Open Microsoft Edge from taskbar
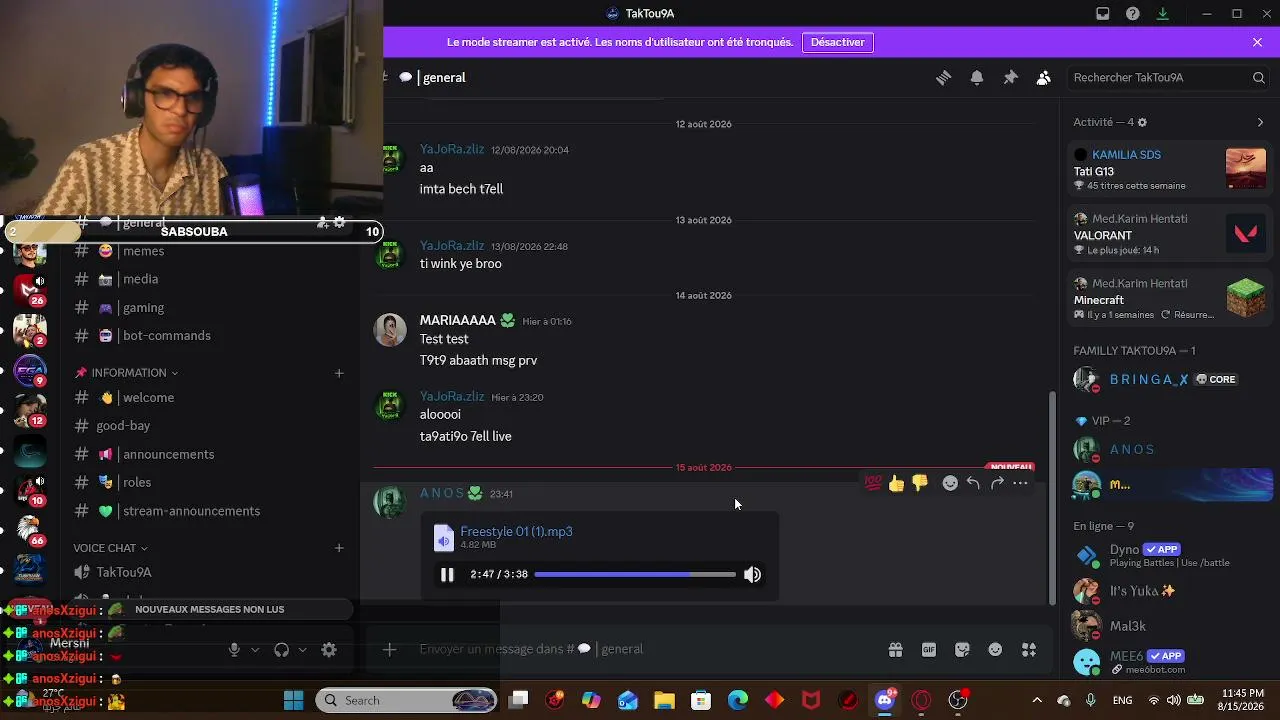The image size is (1280, 720). click(738, 701)
